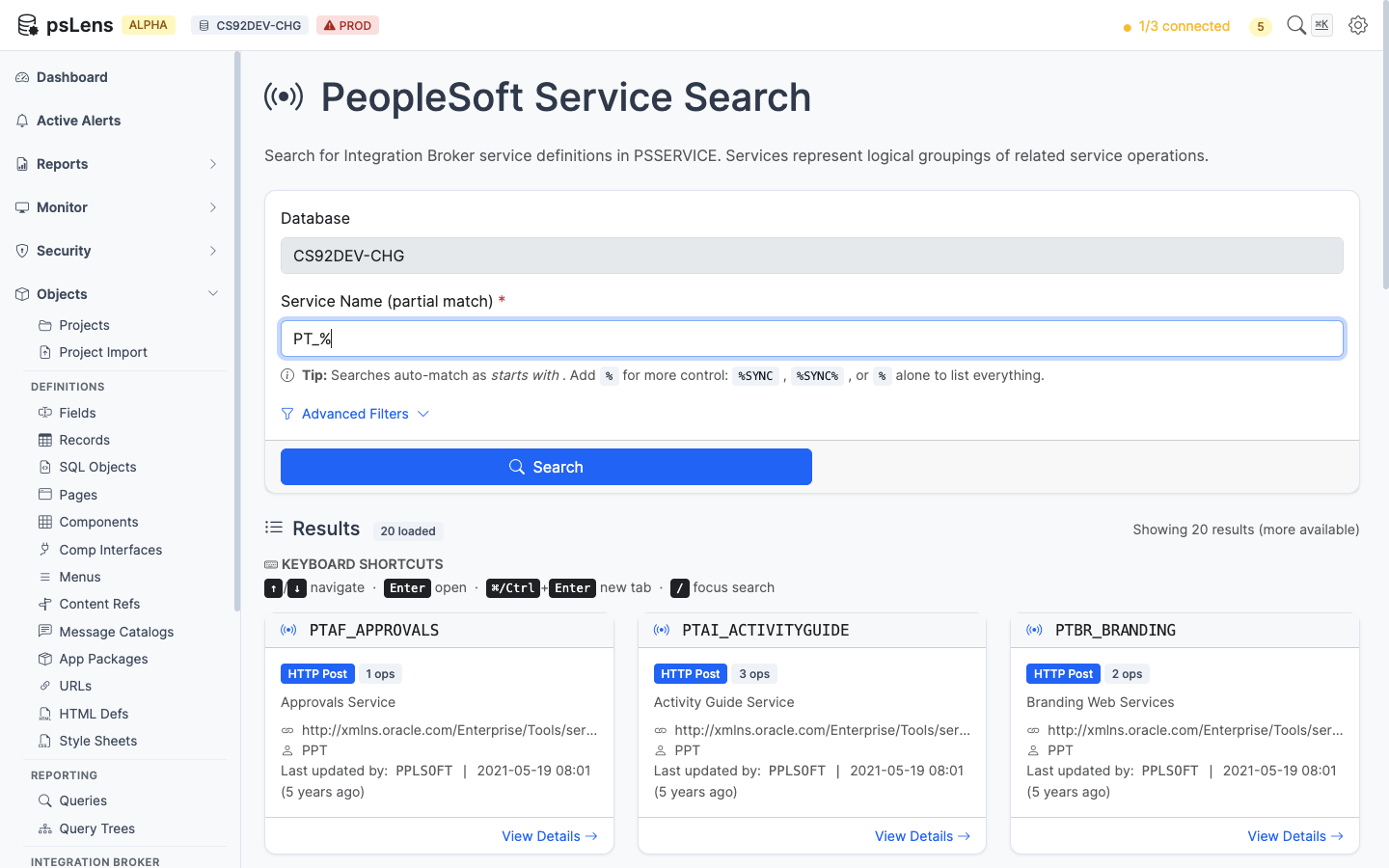Click the URLs link icon
Screen dimensions: 1389x868
pos(44,686)
